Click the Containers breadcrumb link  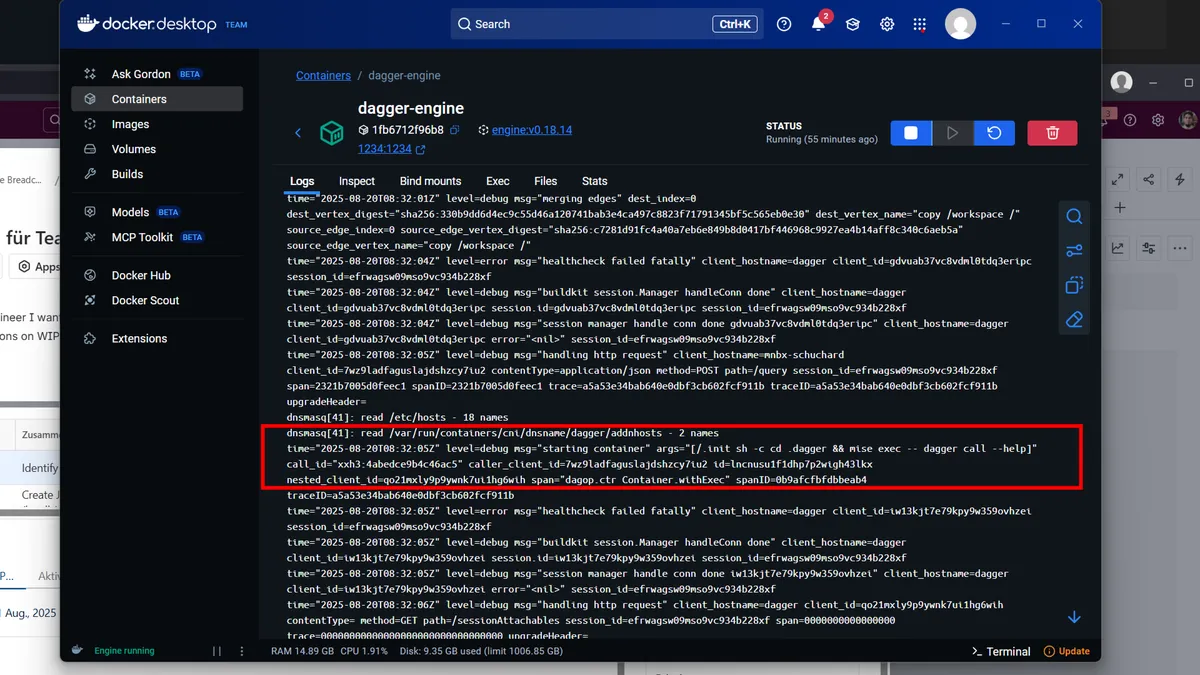[x=323, y=75]
